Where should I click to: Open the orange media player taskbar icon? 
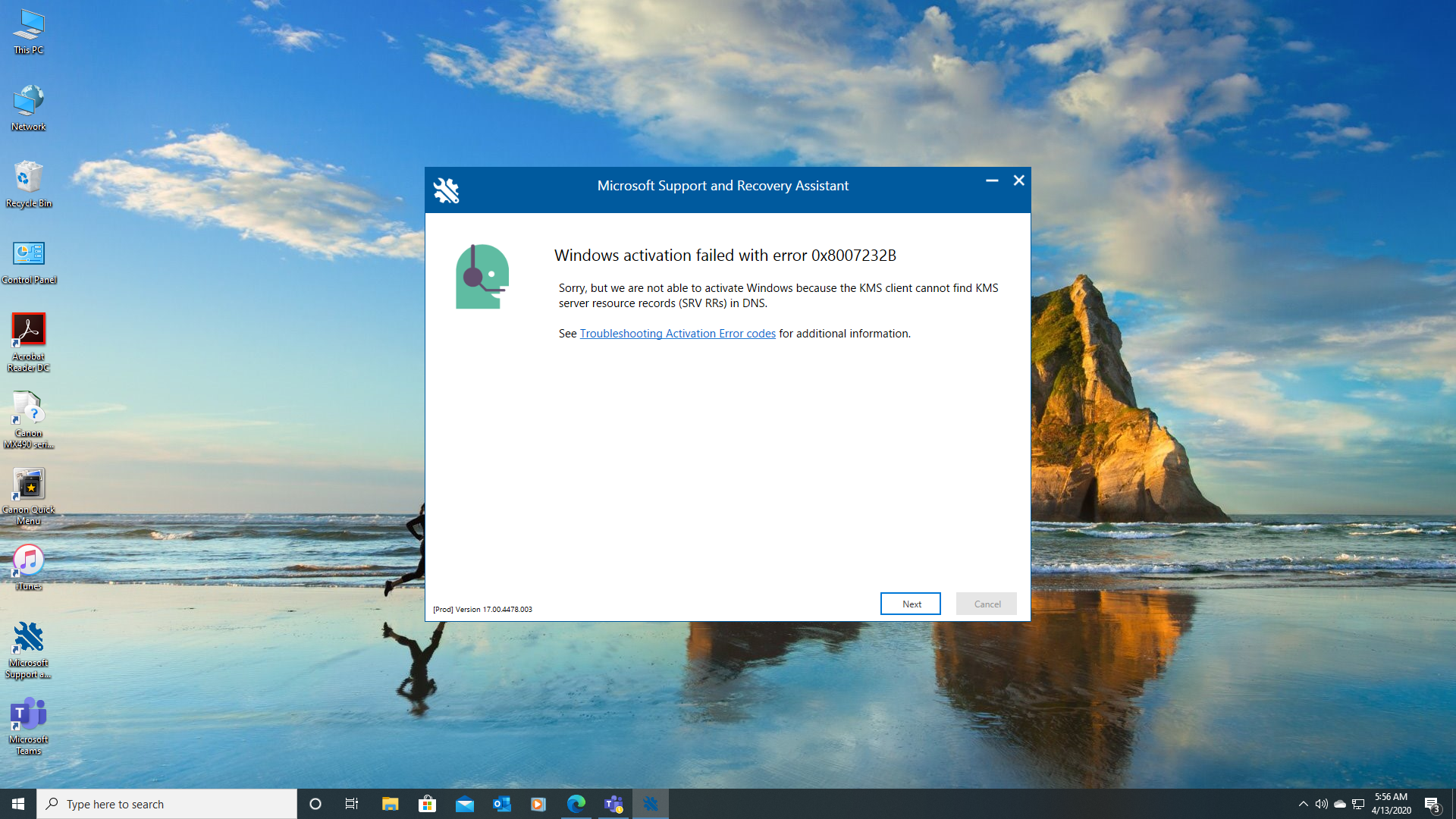538,804
